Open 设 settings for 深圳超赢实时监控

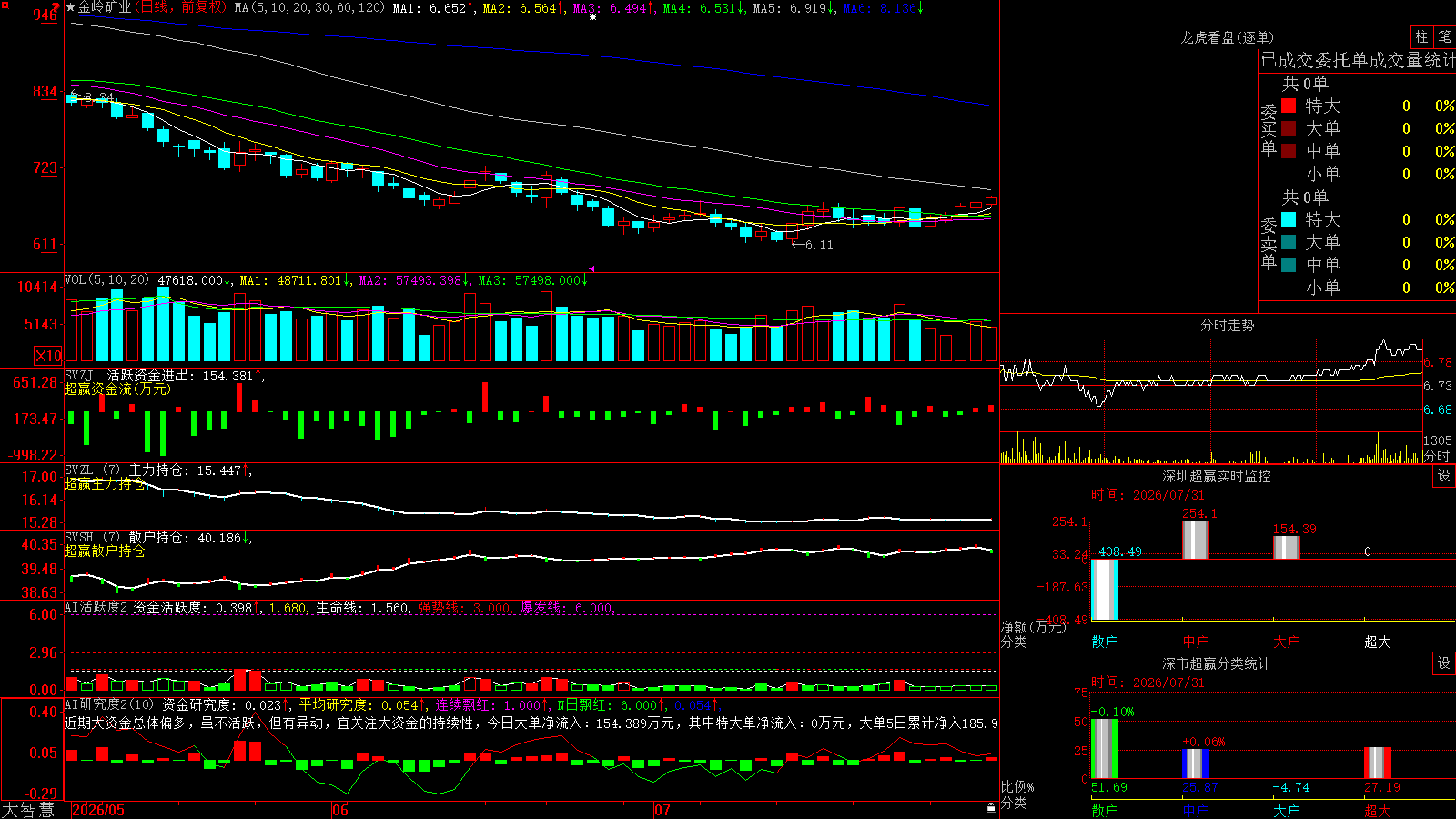click(1444, 476)
